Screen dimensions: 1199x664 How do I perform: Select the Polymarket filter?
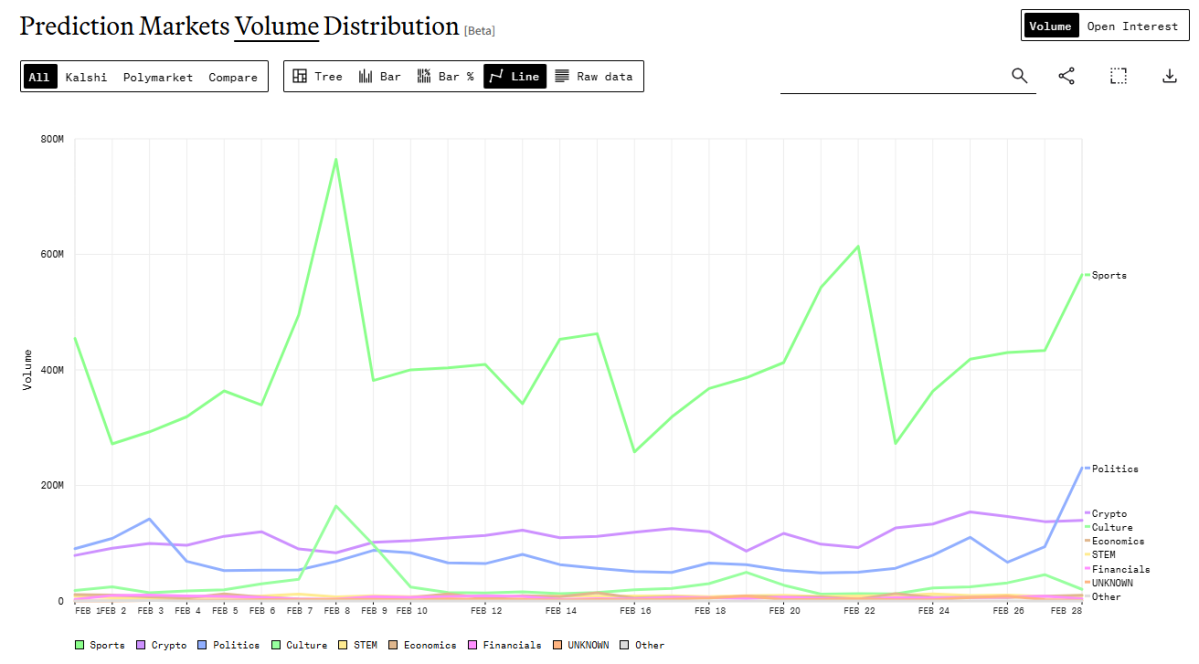pos(158,77)
